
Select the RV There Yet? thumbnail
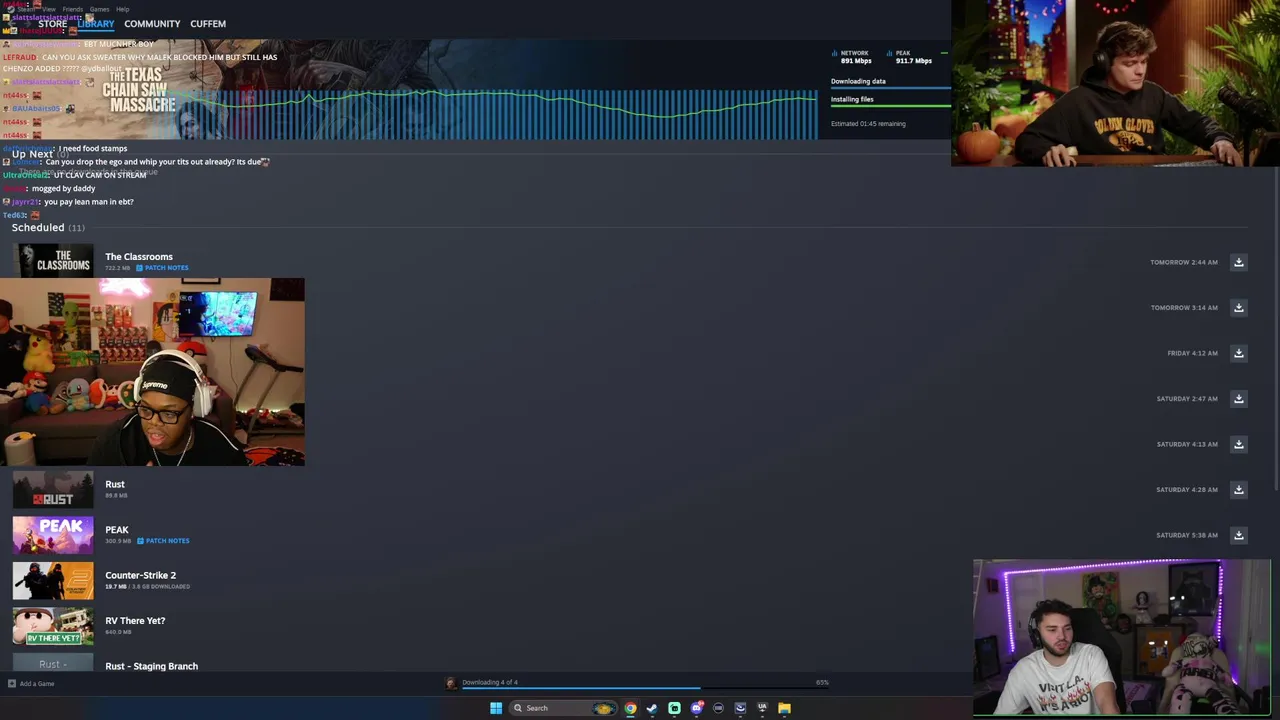53,626
